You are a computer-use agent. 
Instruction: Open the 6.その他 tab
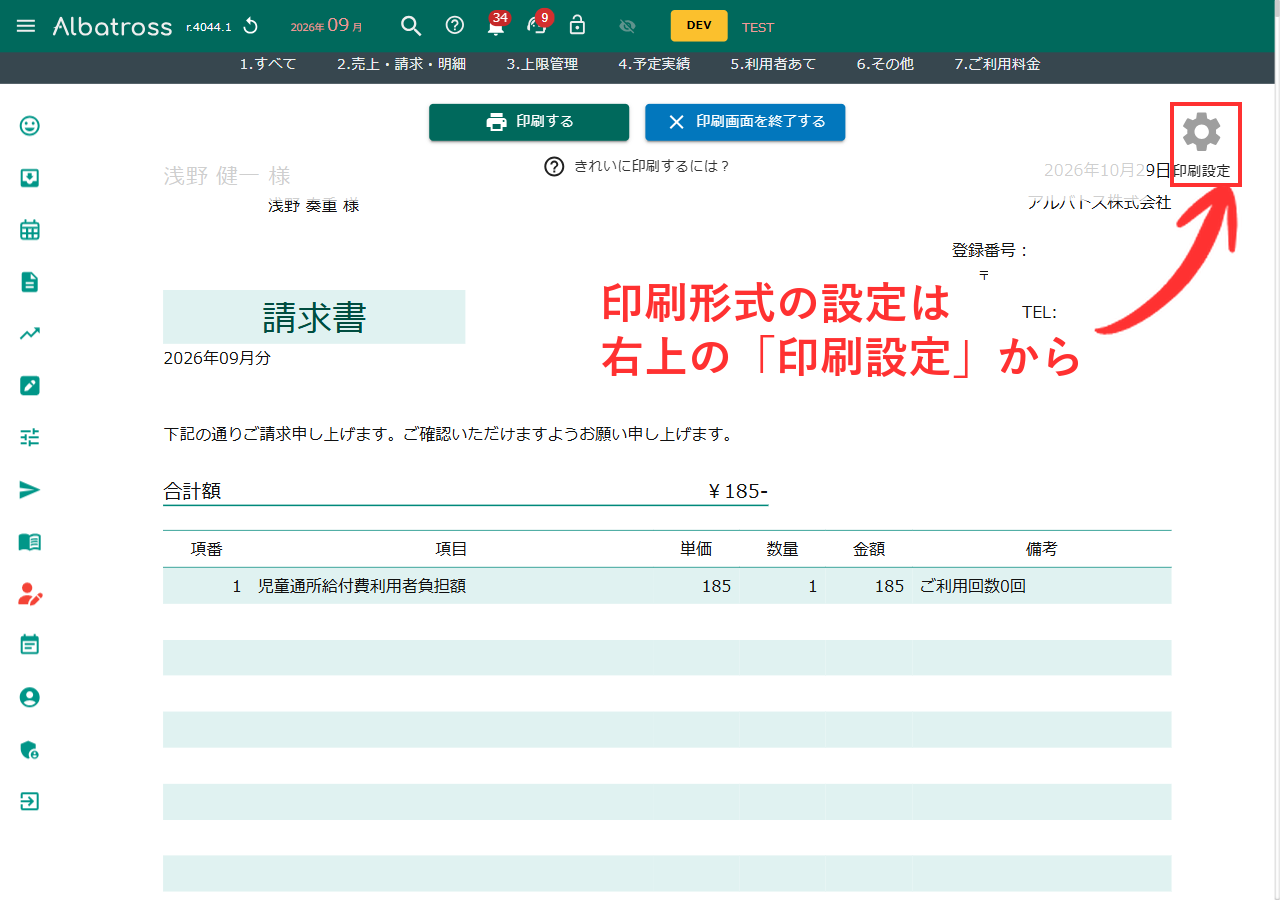[x=885, y=64]
